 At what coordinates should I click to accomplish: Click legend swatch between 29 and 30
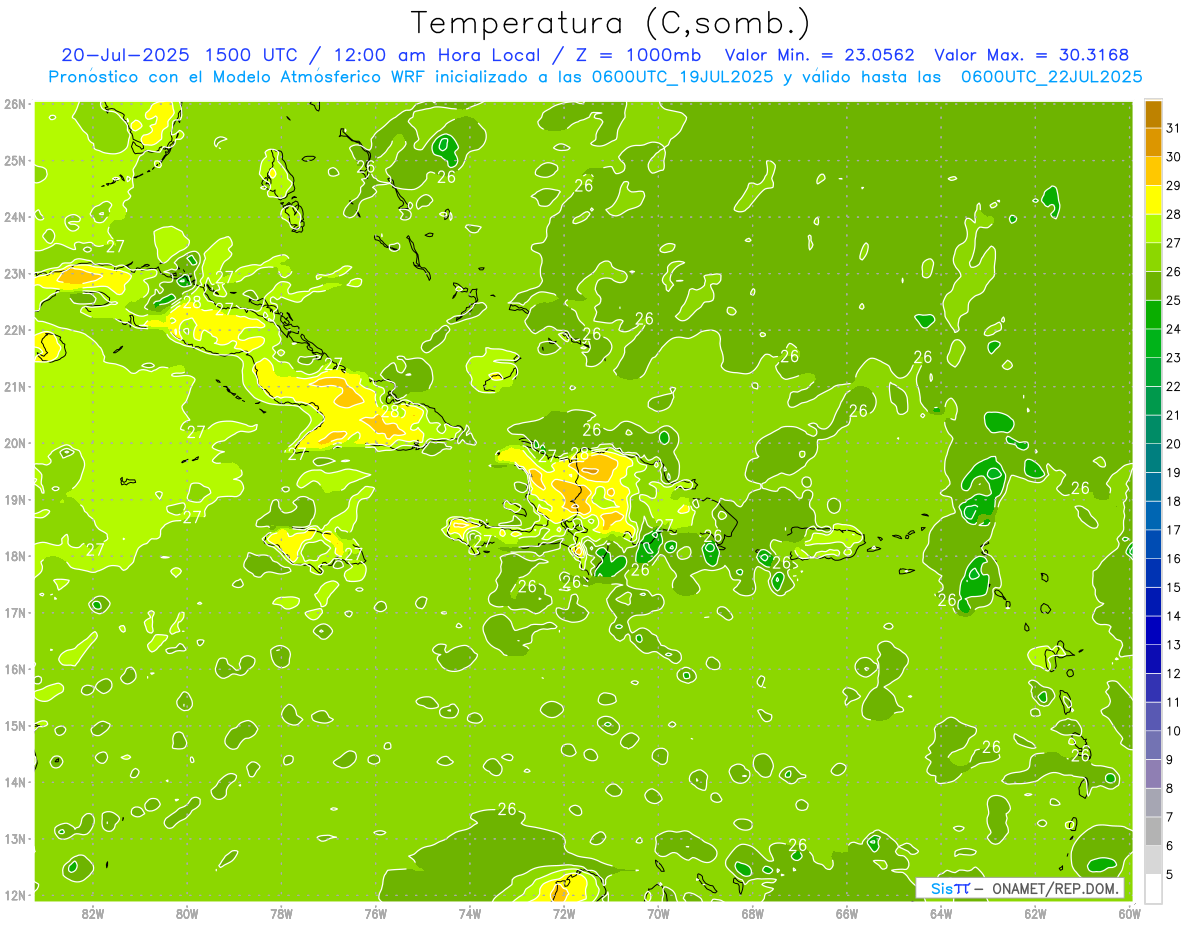[x=1153, y=171]
